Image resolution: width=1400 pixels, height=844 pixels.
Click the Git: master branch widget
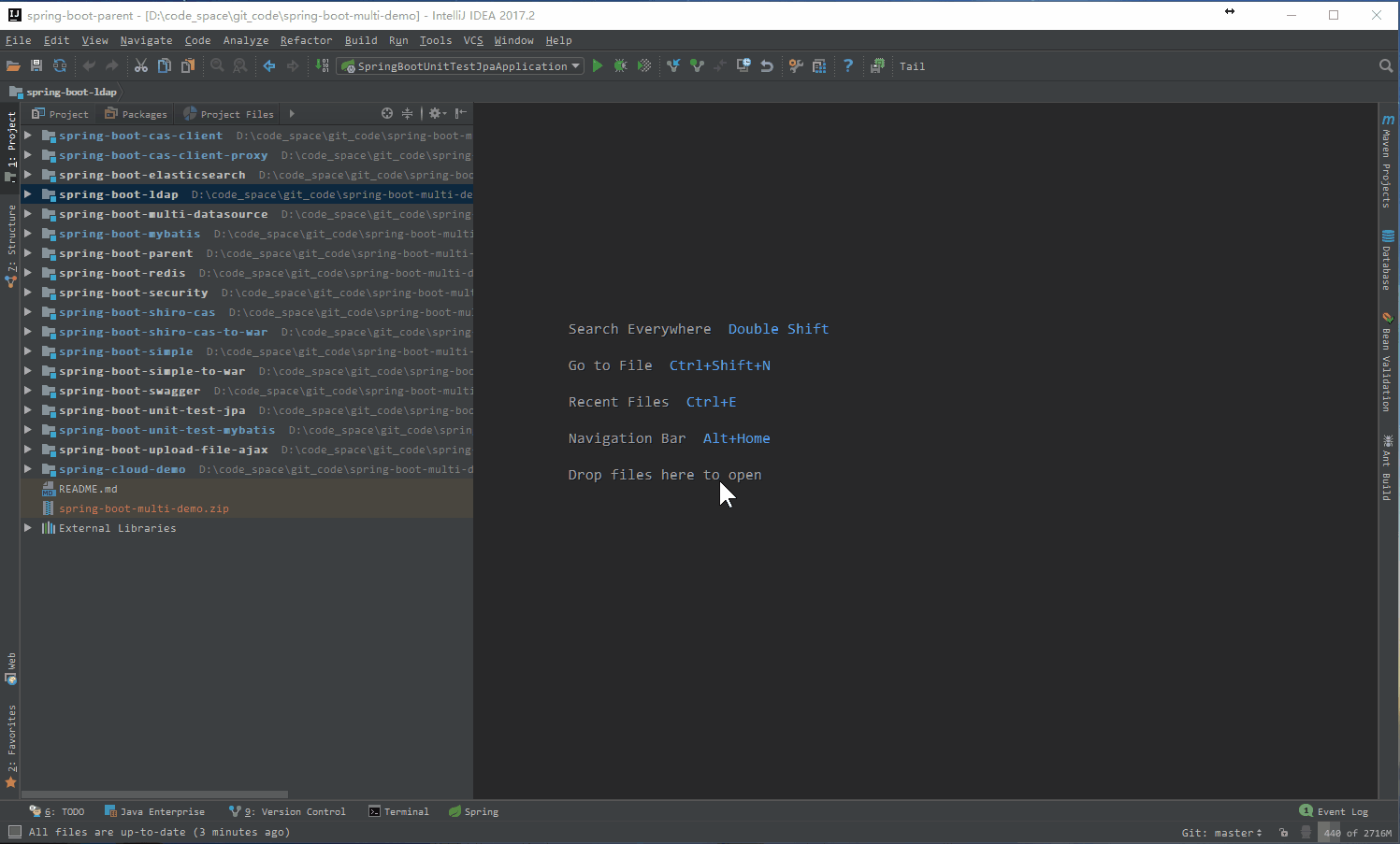(1221, 833)
